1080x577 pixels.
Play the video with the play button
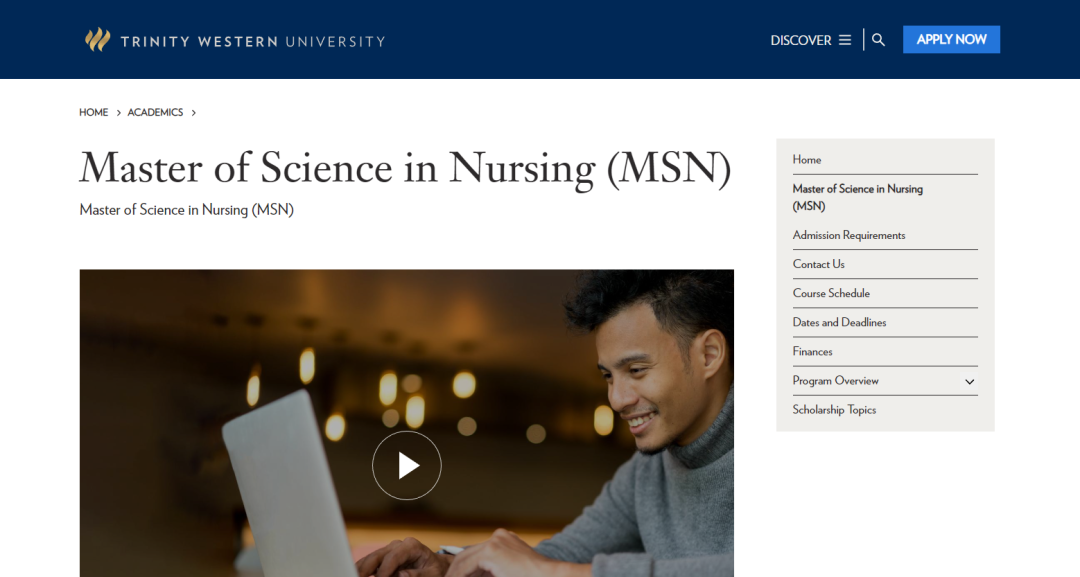(x=407, y=465)
